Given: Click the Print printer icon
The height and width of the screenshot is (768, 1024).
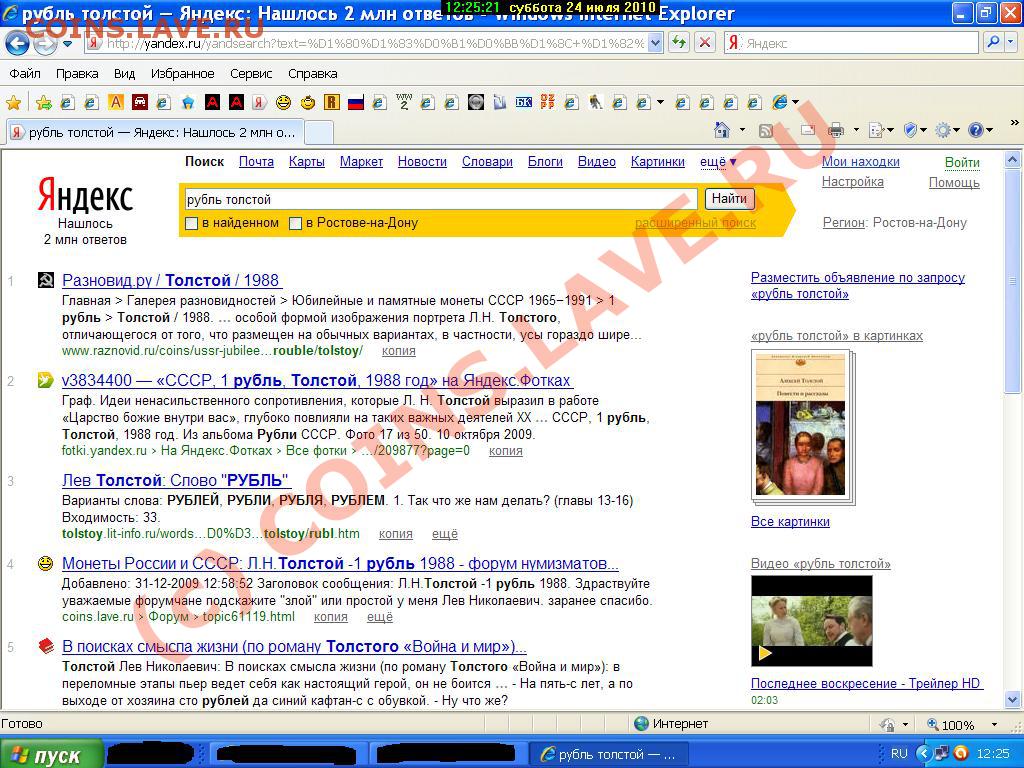Looking at the screenshot, I should (x=836, y=130).
